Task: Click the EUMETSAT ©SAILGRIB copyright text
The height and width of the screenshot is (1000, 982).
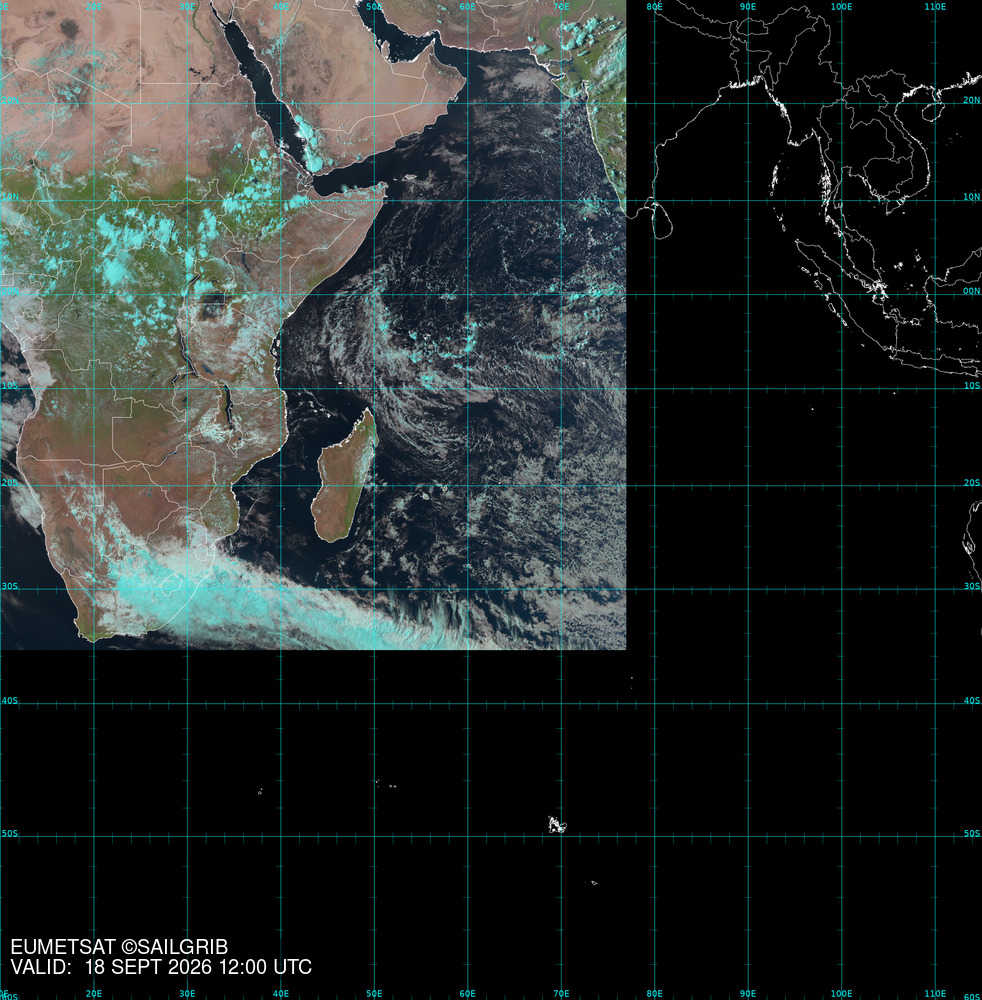Action: pyautogui.click(x=119, y=946)
